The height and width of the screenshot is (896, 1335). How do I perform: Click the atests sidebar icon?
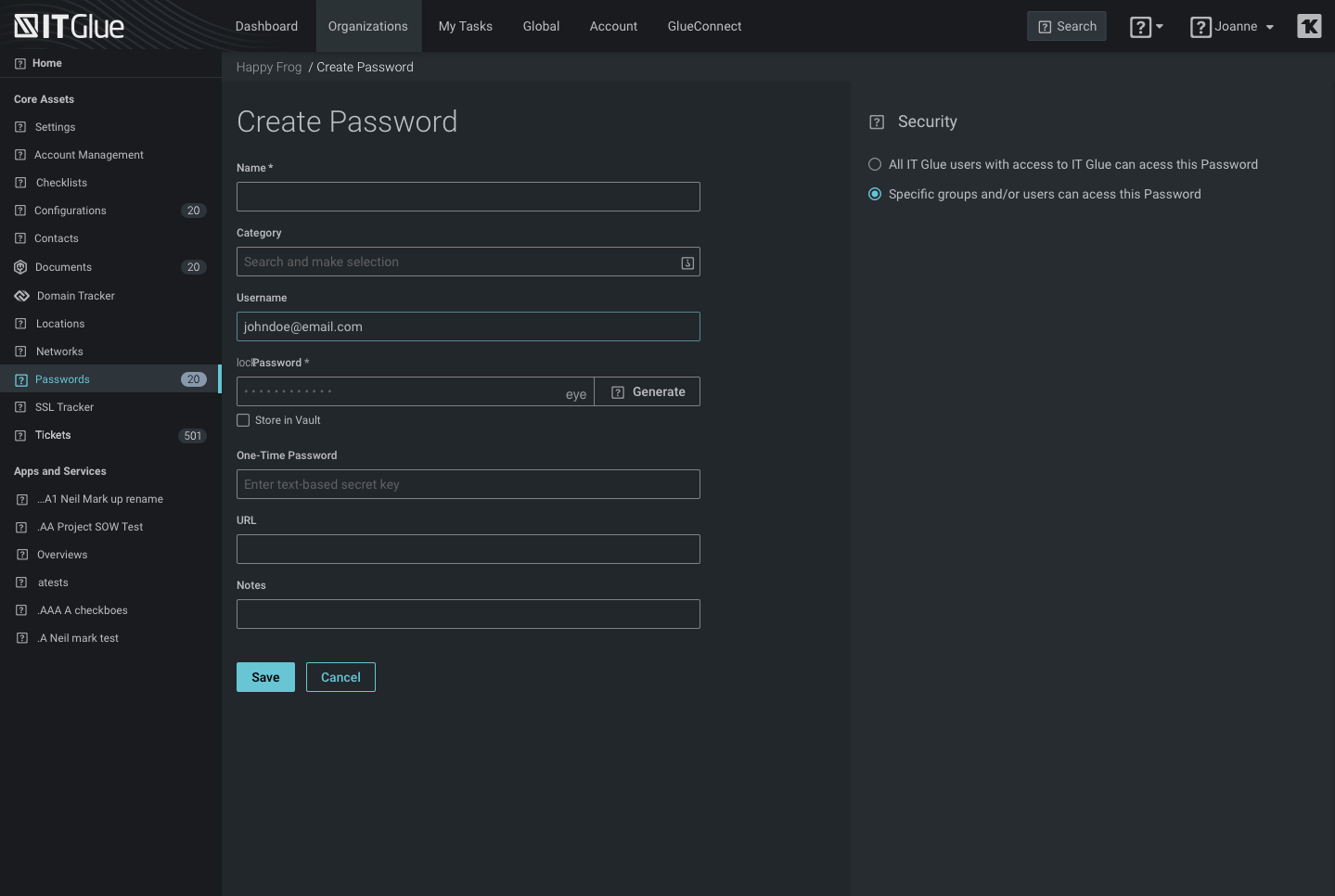[x=21, y=582]
